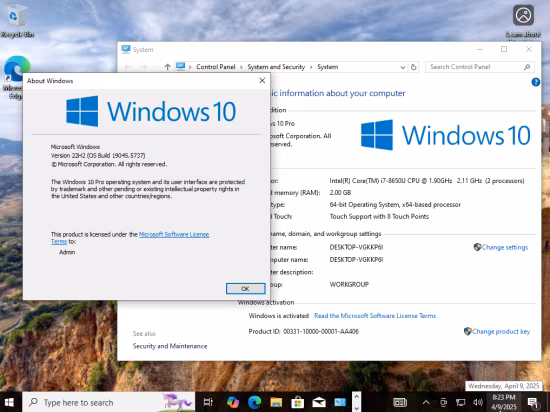This screenshot has height=412, width=550.
Task: Click the search magnifier in Control Panel
Action: pos(527,67)
